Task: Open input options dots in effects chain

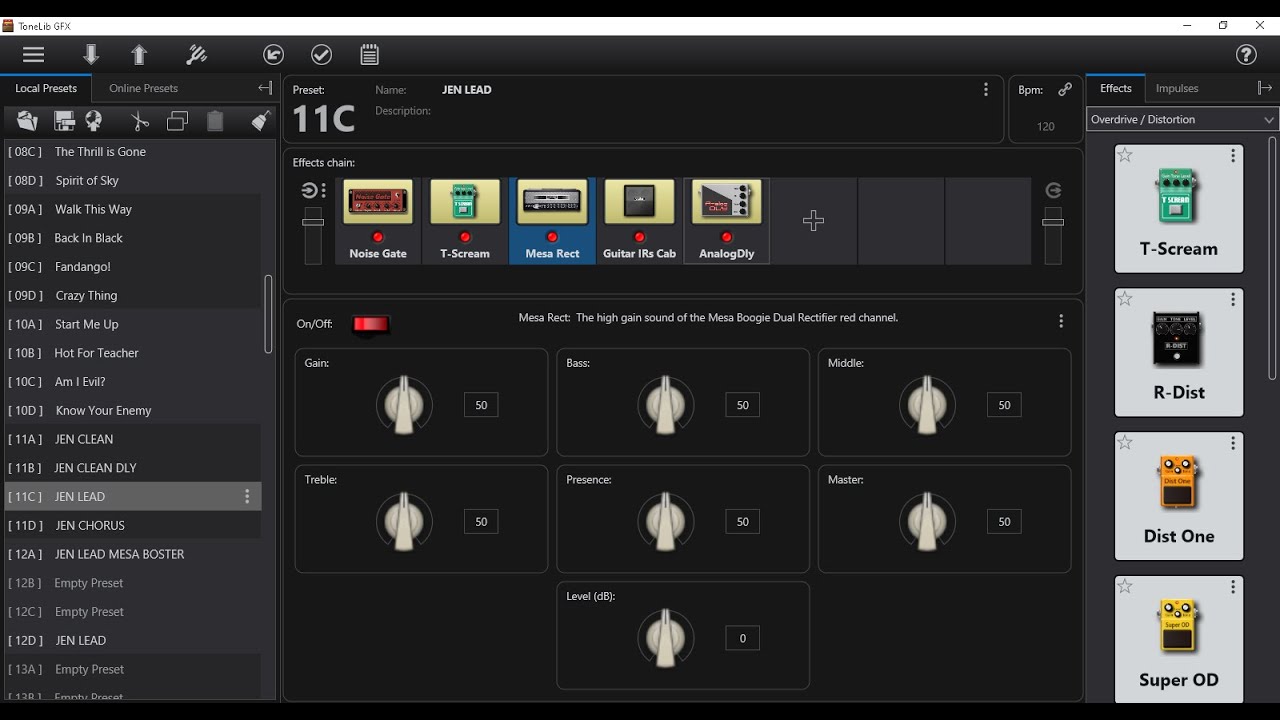Action: tap(323, 190)
